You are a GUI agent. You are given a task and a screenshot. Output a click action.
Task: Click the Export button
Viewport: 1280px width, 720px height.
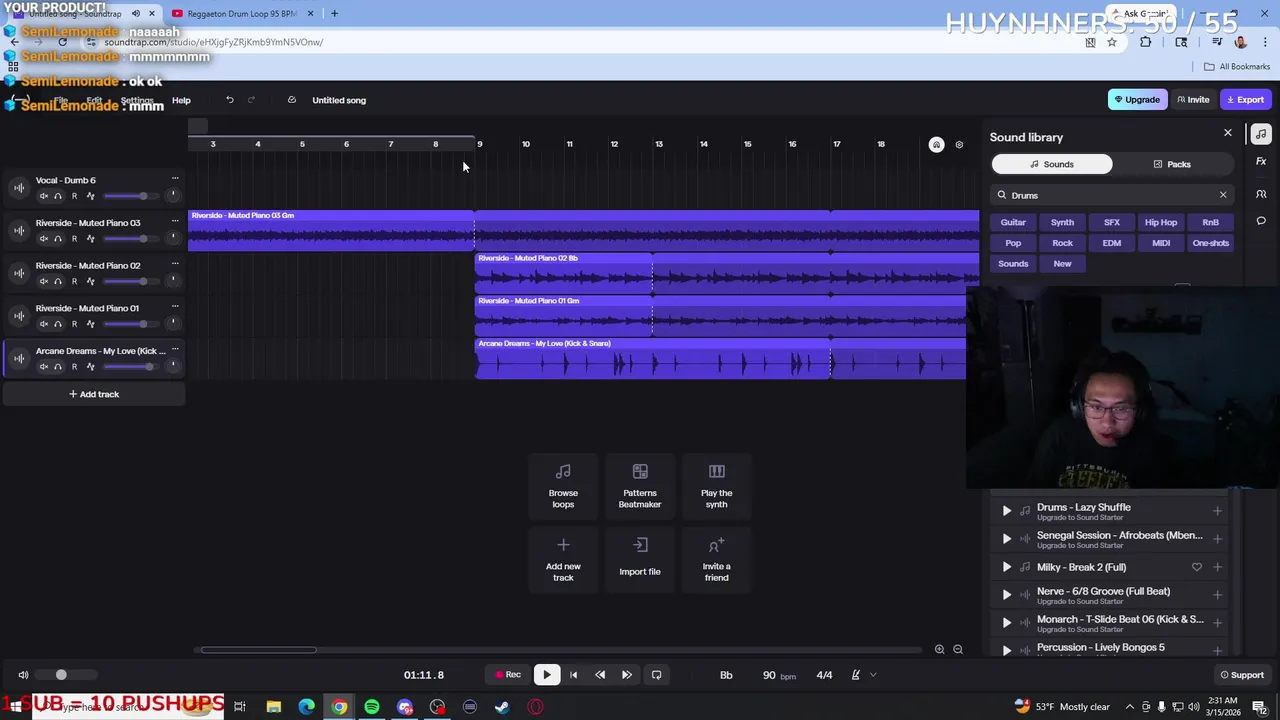[1246, 100]
